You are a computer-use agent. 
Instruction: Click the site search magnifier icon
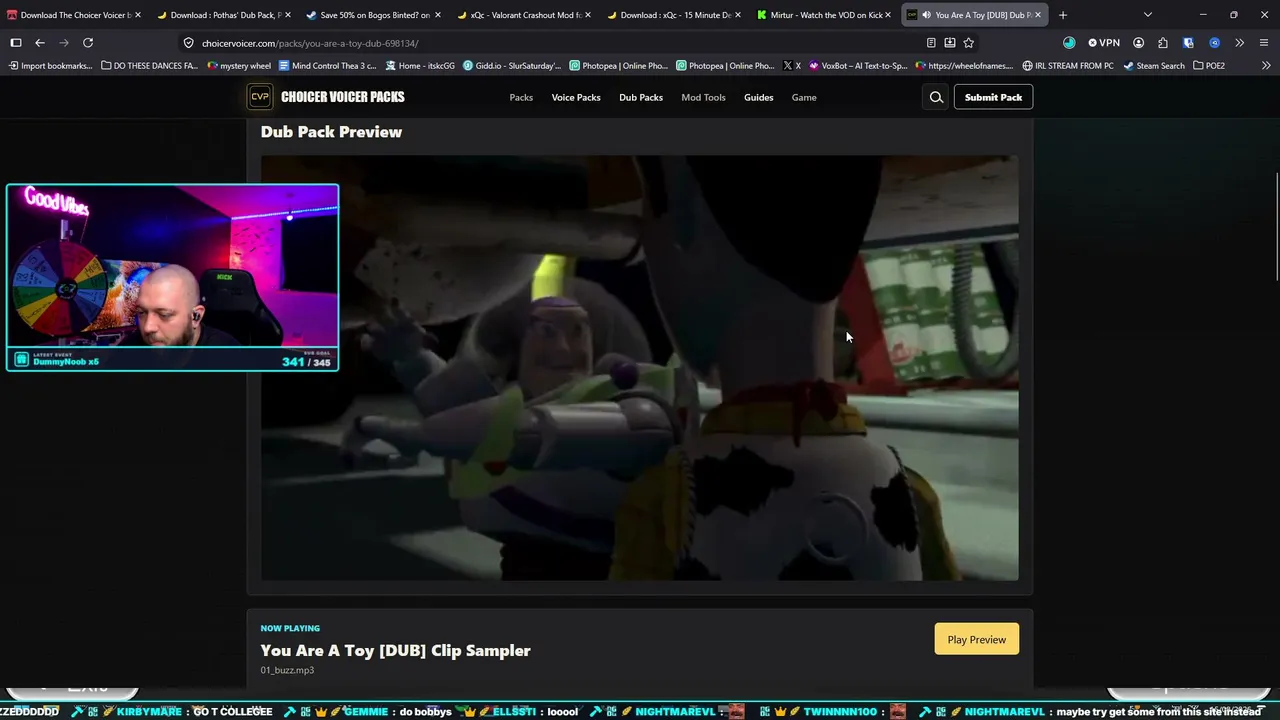(936, 97)
